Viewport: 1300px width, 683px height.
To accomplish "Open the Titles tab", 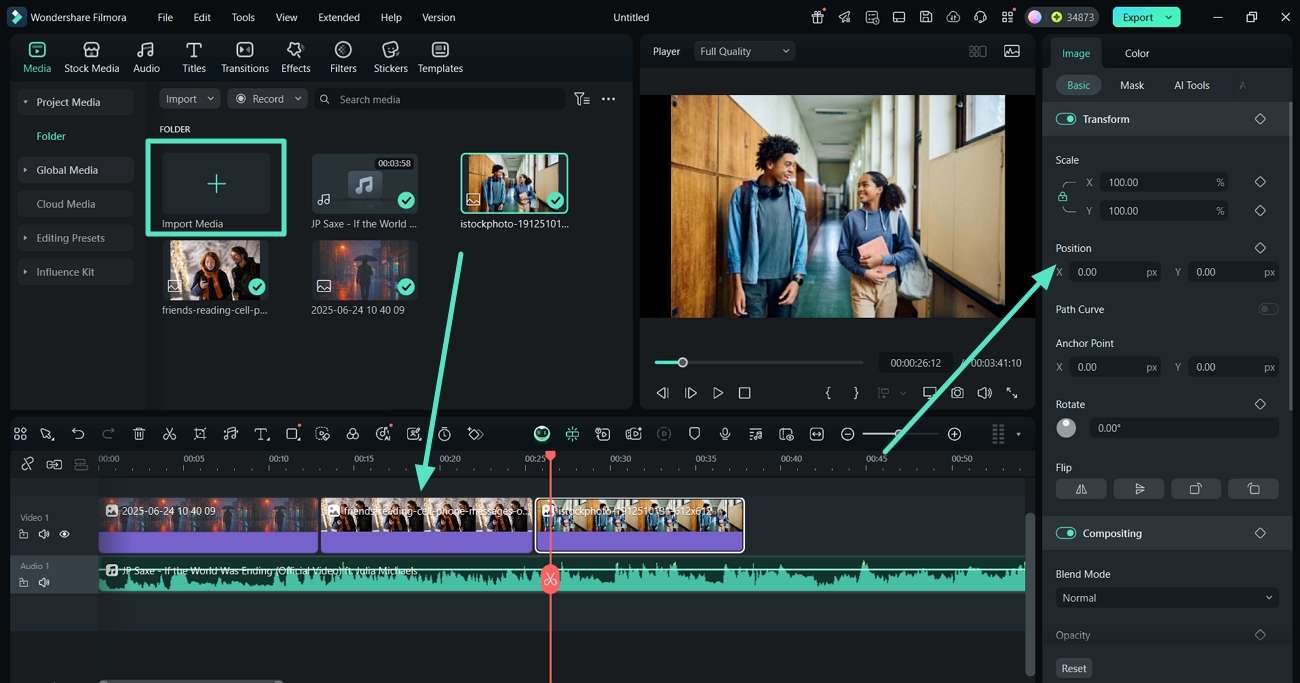I will pyautogui.click(x=194, y=58).
